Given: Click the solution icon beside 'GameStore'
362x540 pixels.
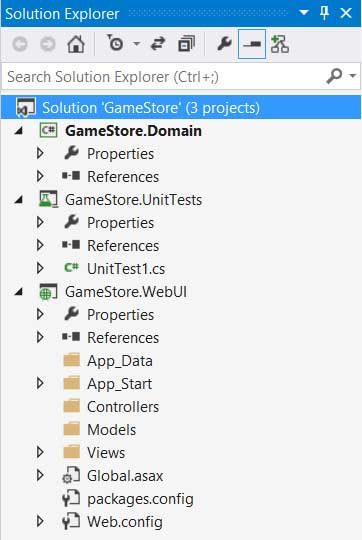Looking at the screenshot, I should click(x=26, y=107).
